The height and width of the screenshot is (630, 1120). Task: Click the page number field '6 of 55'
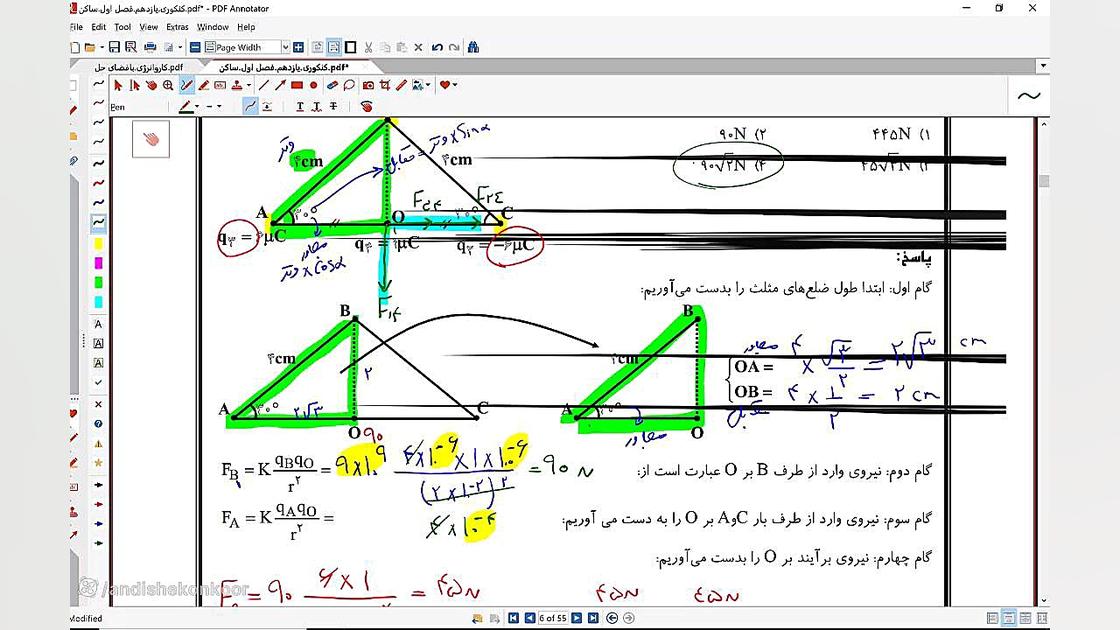553,618
